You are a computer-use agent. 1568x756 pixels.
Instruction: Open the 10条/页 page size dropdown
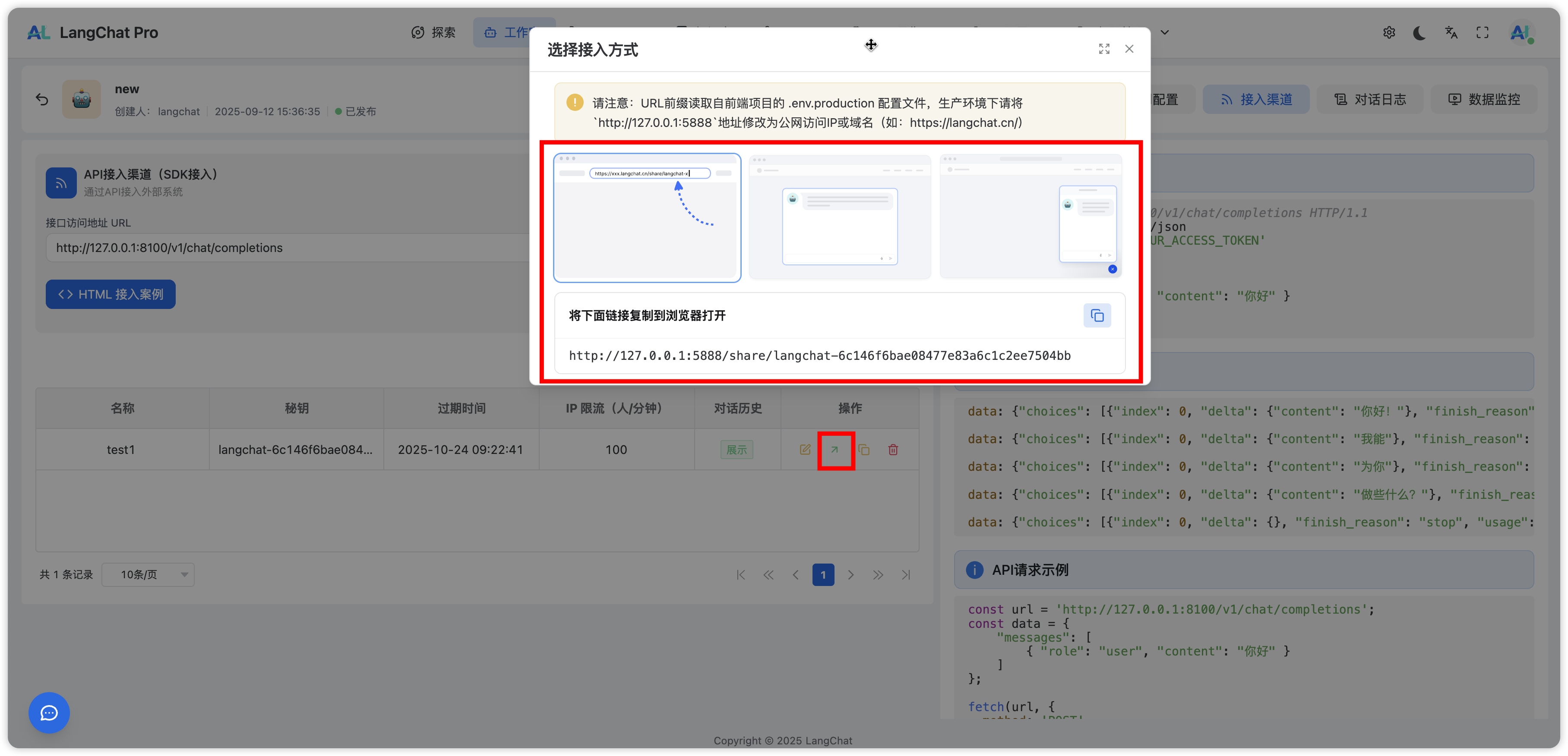[148, 575]
